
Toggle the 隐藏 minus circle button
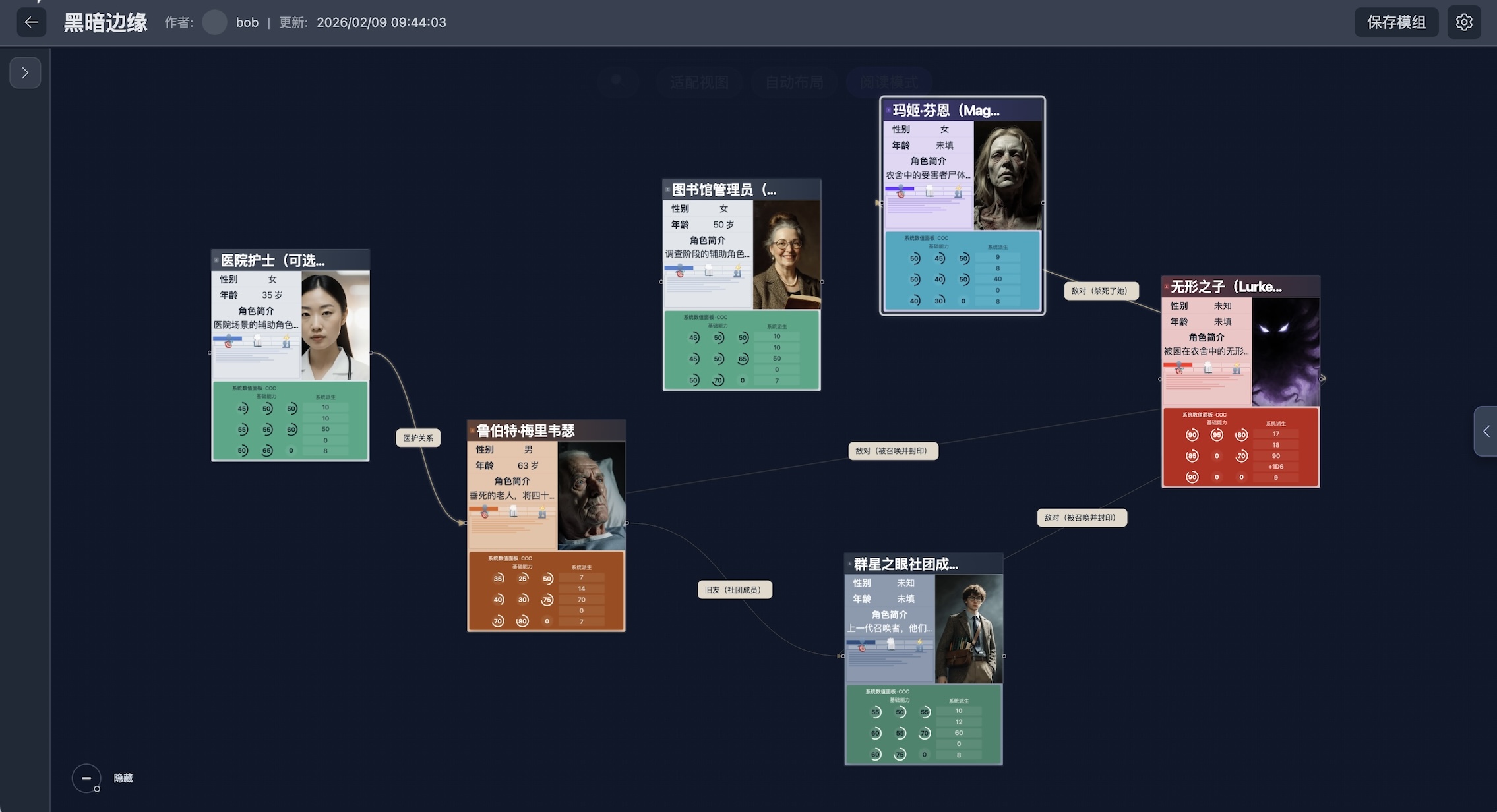(86, 778)
